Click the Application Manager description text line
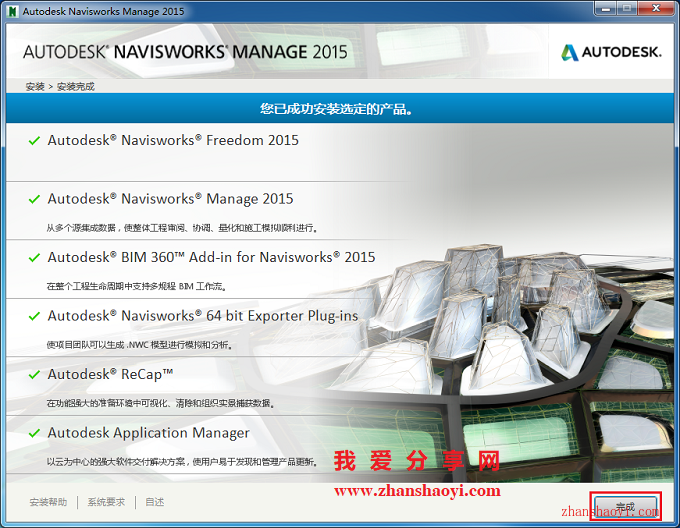 182,462
